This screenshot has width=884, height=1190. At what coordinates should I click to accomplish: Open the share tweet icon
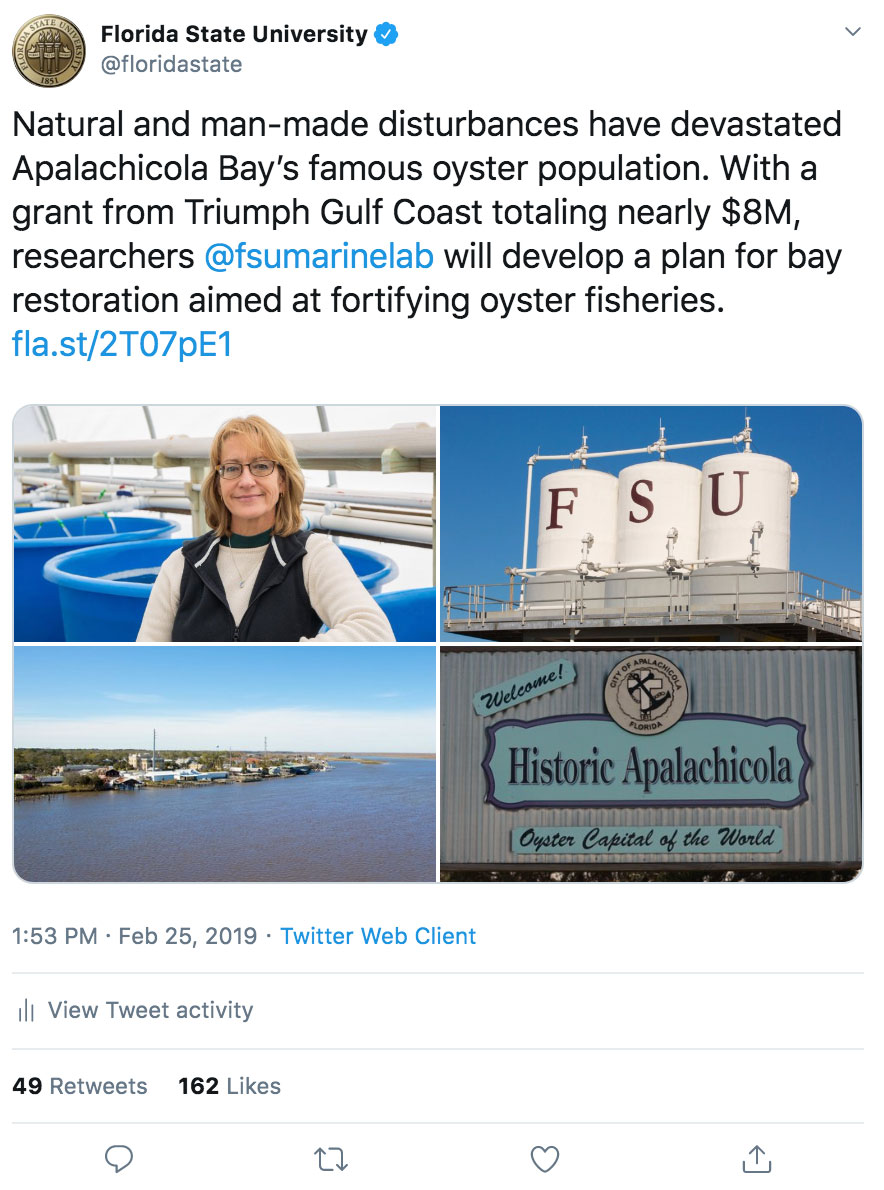pyautogui.click(x=757, y=1159)
